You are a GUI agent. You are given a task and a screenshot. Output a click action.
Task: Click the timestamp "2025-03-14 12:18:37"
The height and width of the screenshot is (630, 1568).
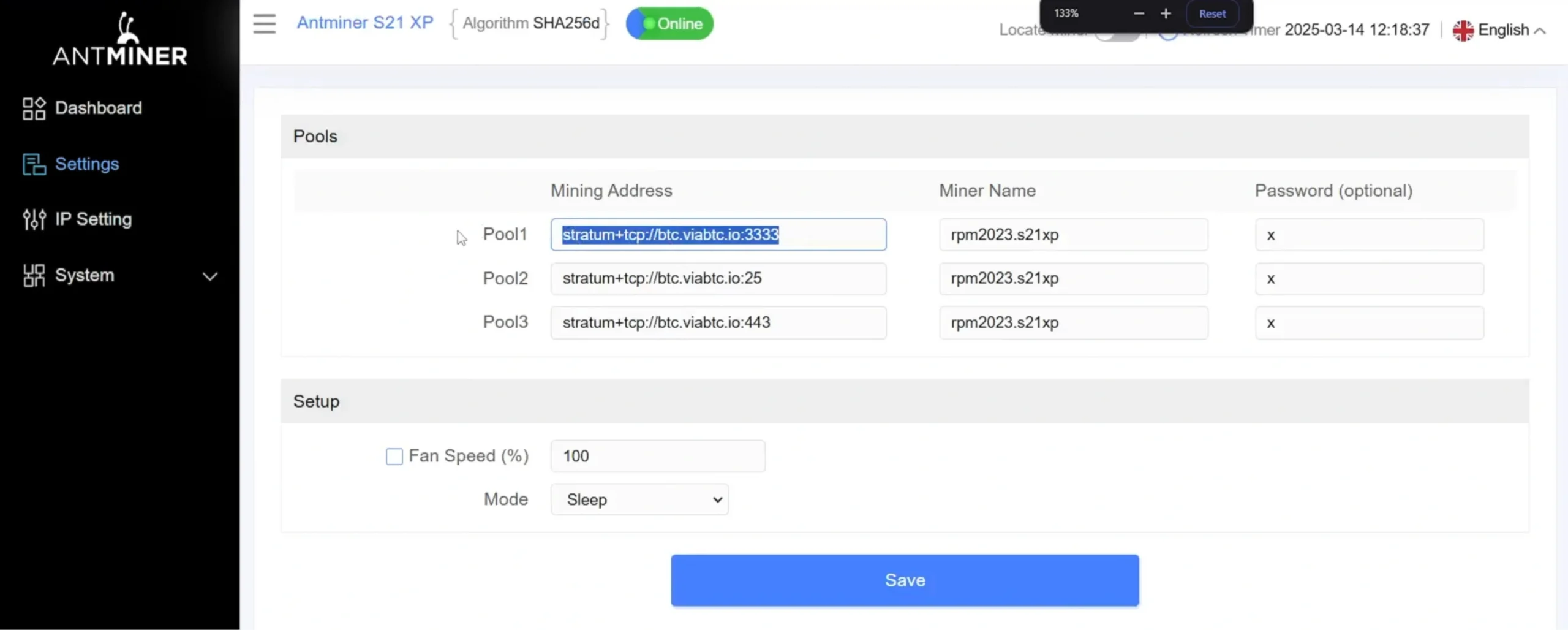point(1357,29)
